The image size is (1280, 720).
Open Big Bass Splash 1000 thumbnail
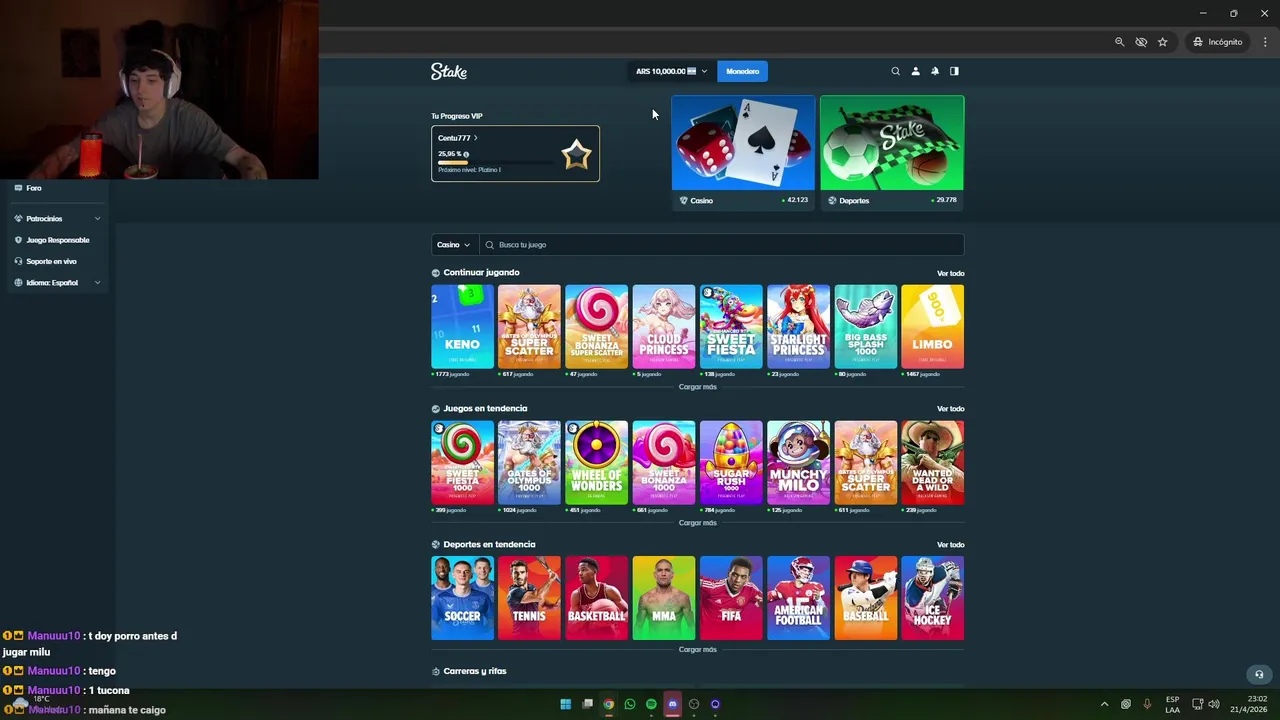[x=865, y=327]
